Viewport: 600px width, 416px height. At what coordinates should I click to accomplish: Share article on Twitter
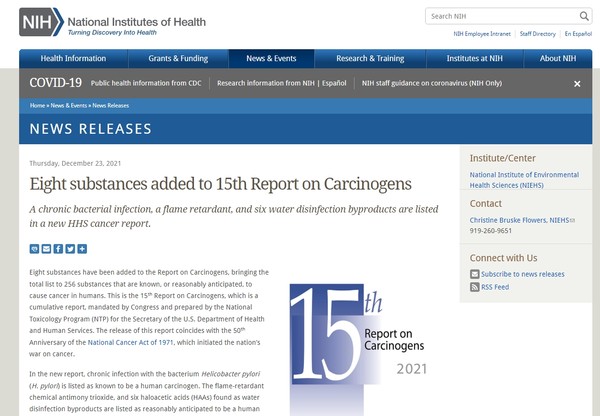coord(70,249)
